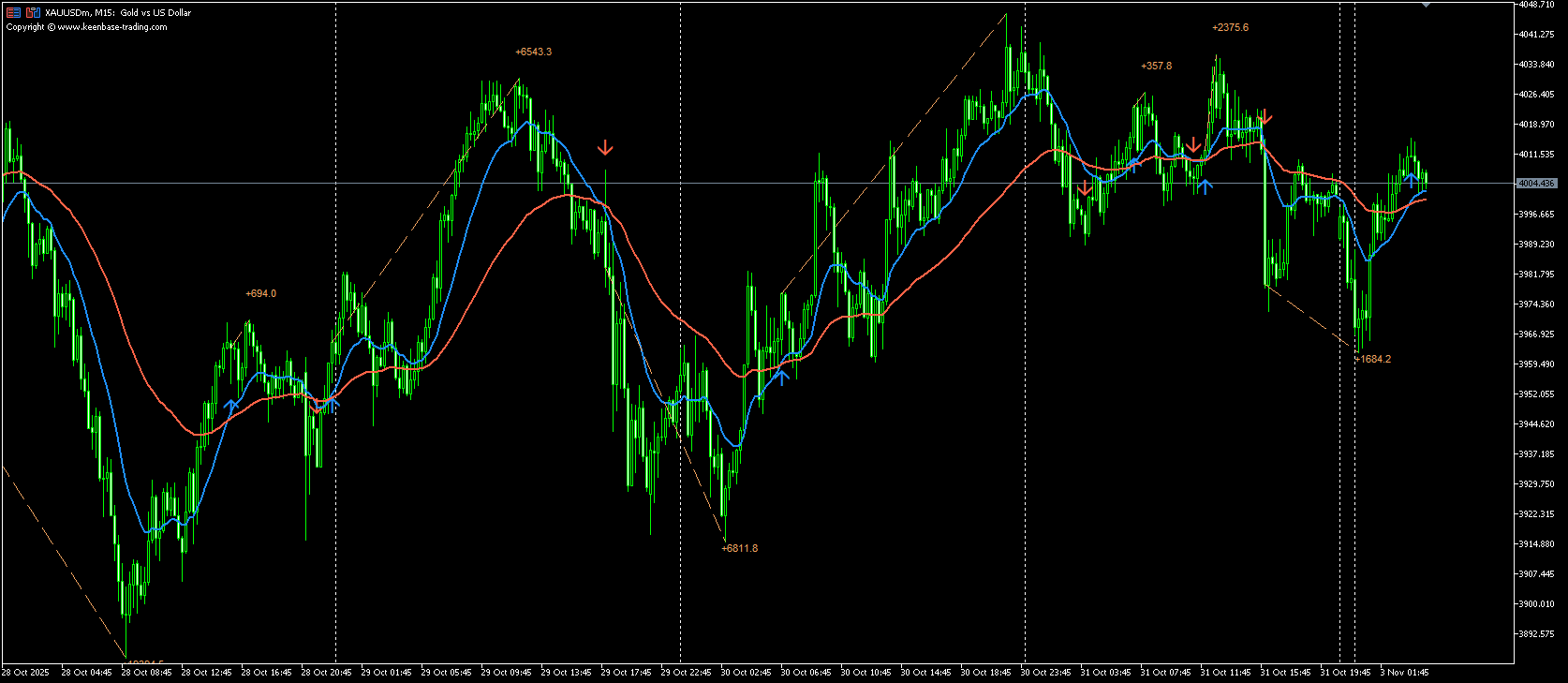
Task: Click the keenbase-trading.com copyright text
Action: point(87,27)
